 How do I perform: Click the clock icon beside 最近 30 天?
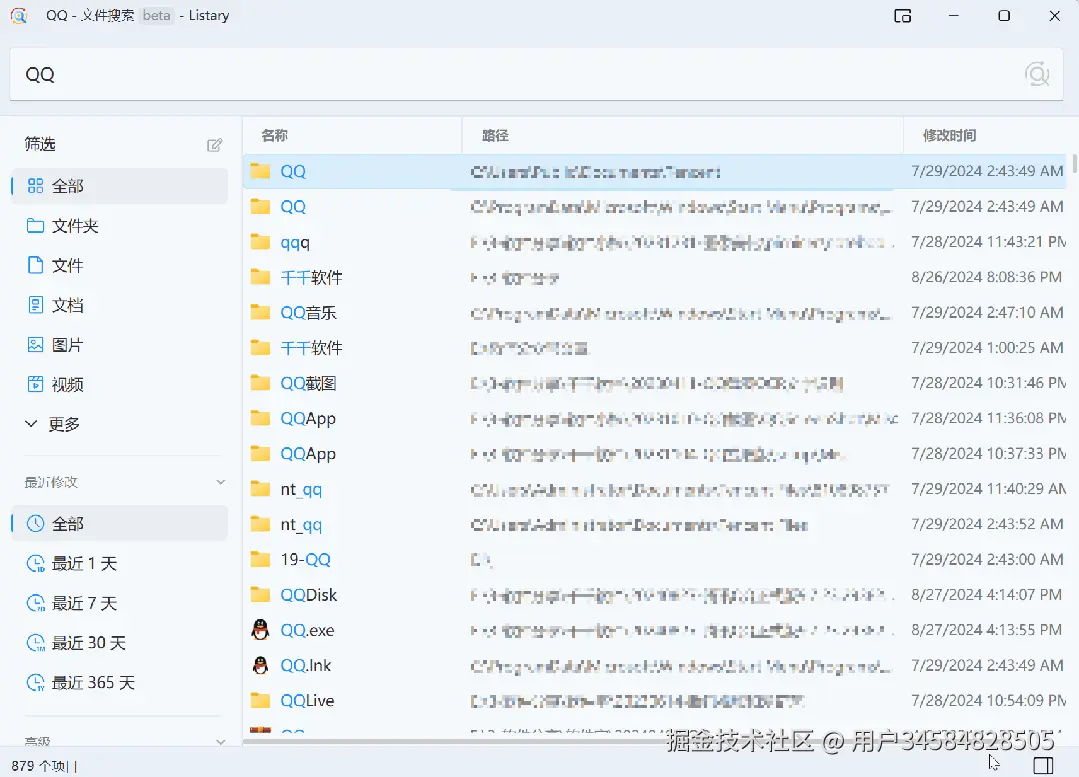pos(35,643)
